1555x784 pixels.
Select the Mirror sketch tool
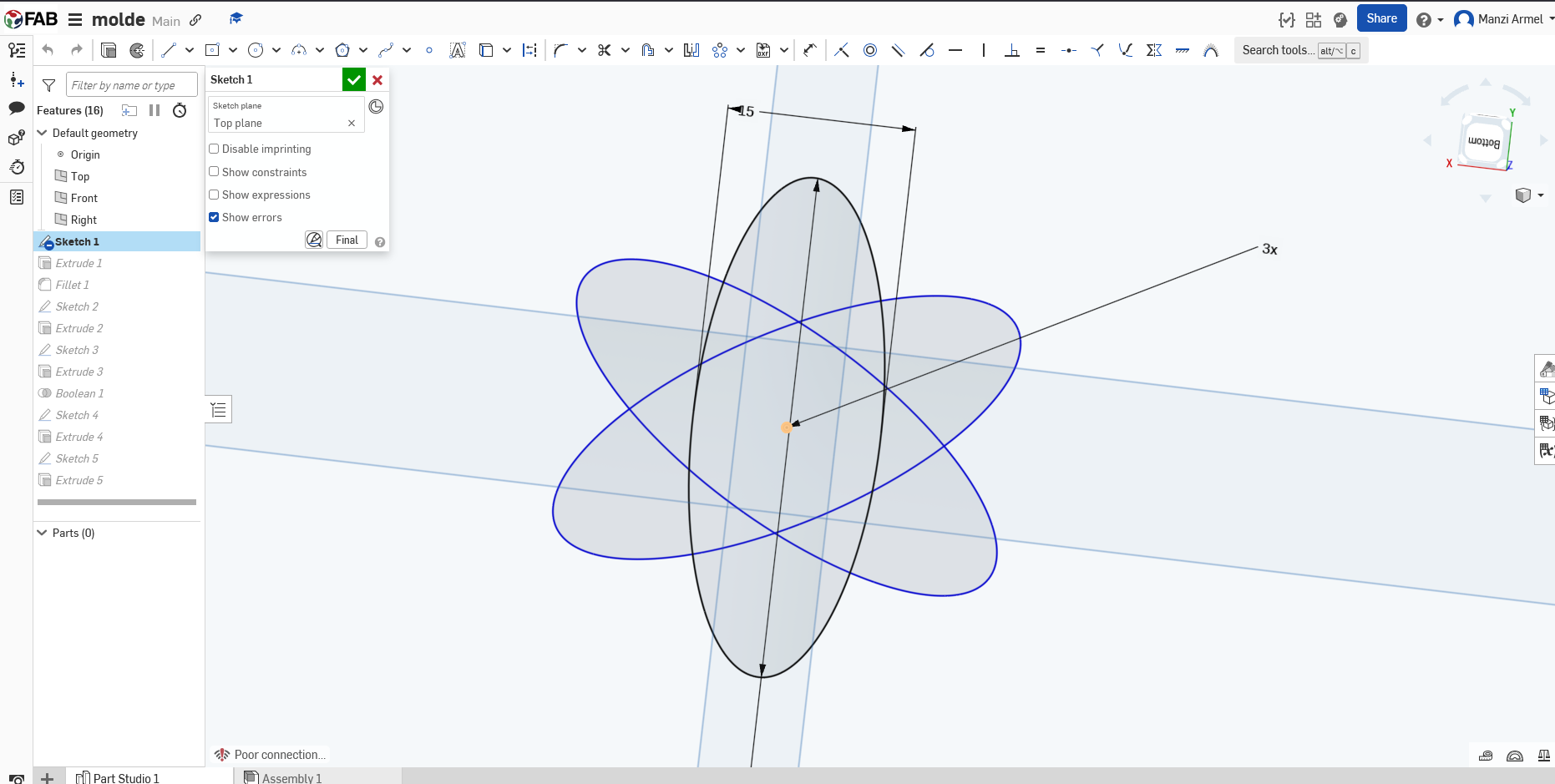691,50
